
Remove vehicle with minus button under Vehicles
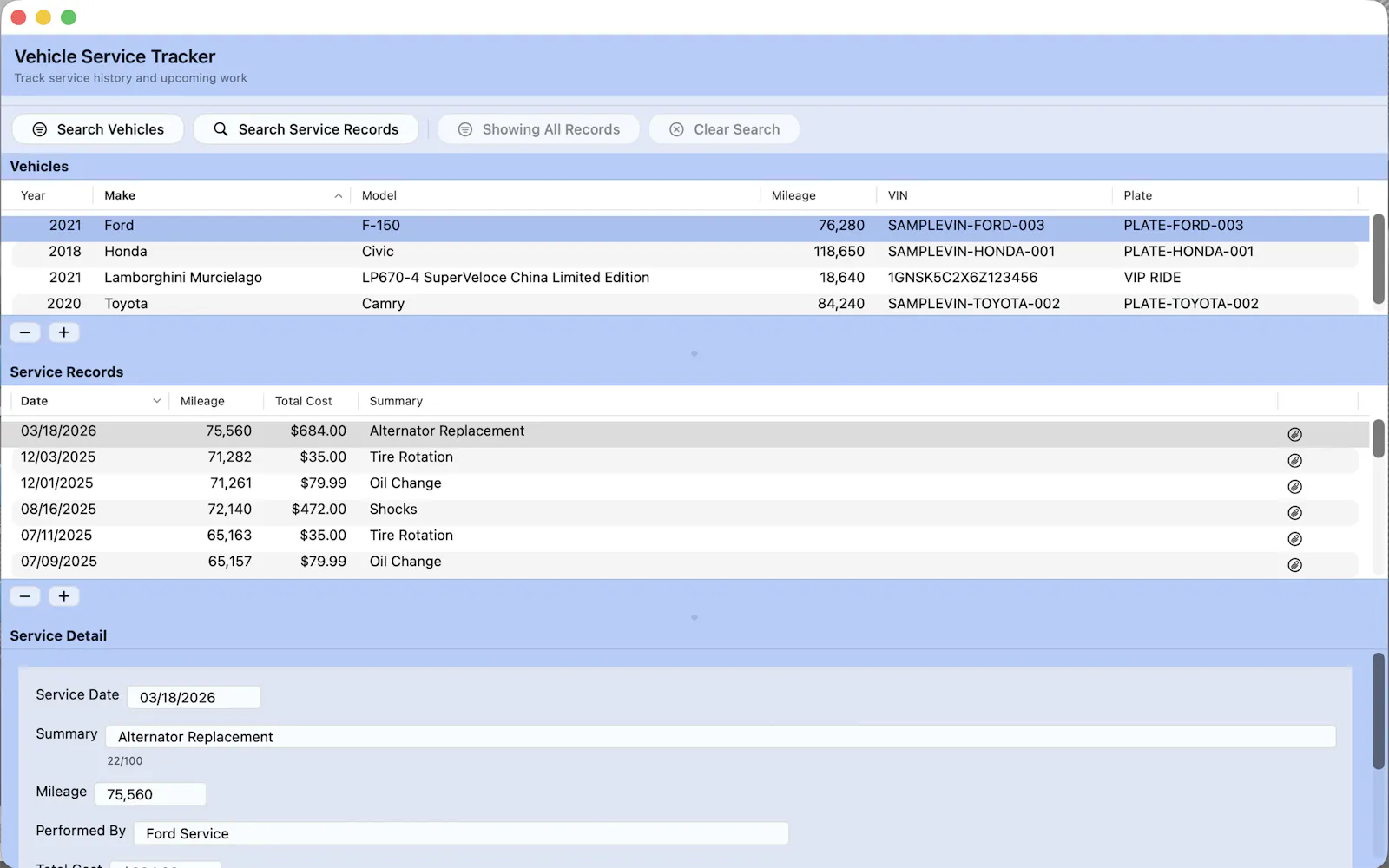(25, 332)
